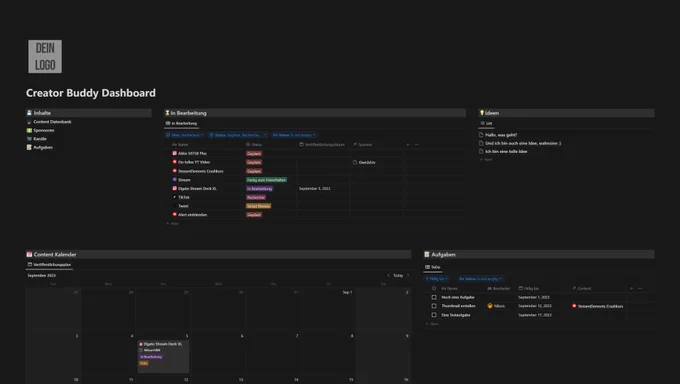Add a property with plus icon in Aufgaben
The image size is (680, 384).
[x=631, y=289]
